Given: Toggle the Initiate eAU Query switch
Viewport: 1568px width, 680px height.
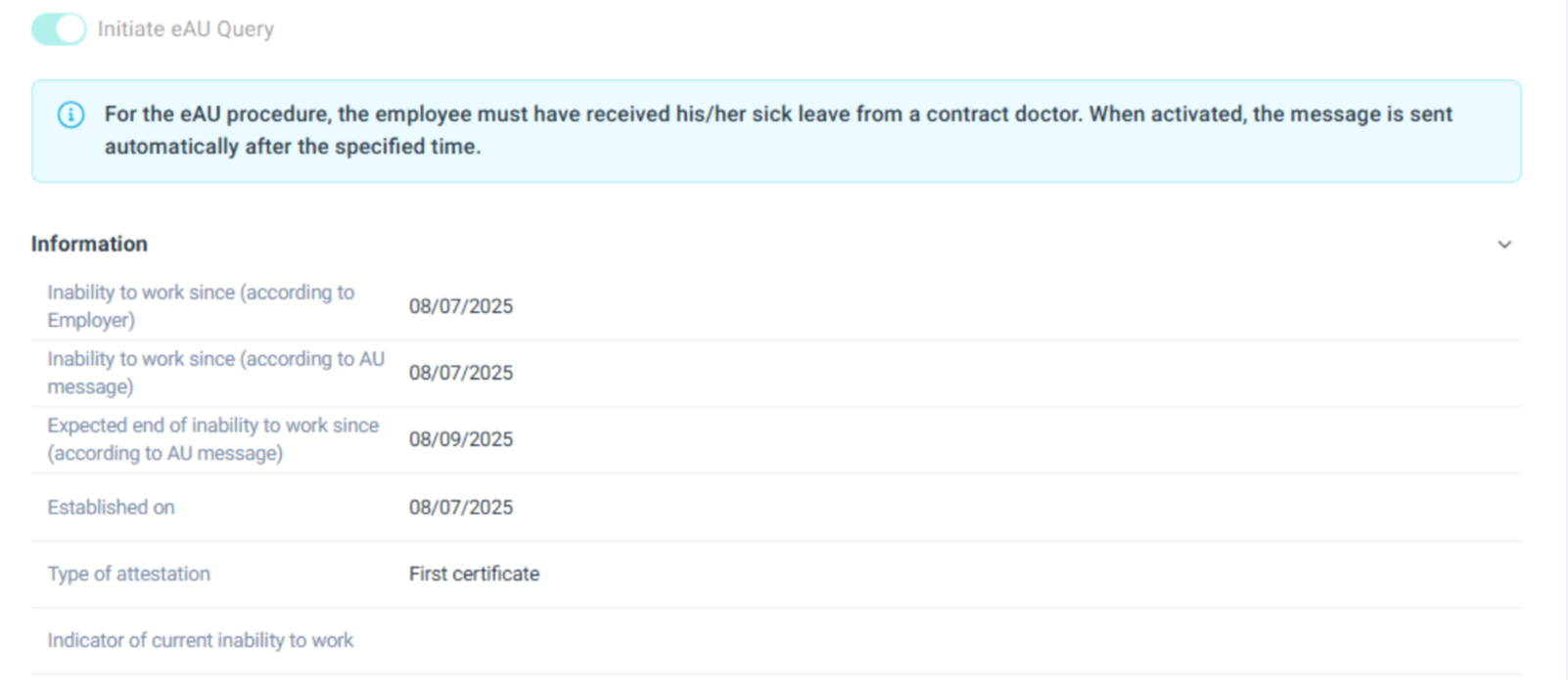Looking at the screenshot, I should click(59, 29).
